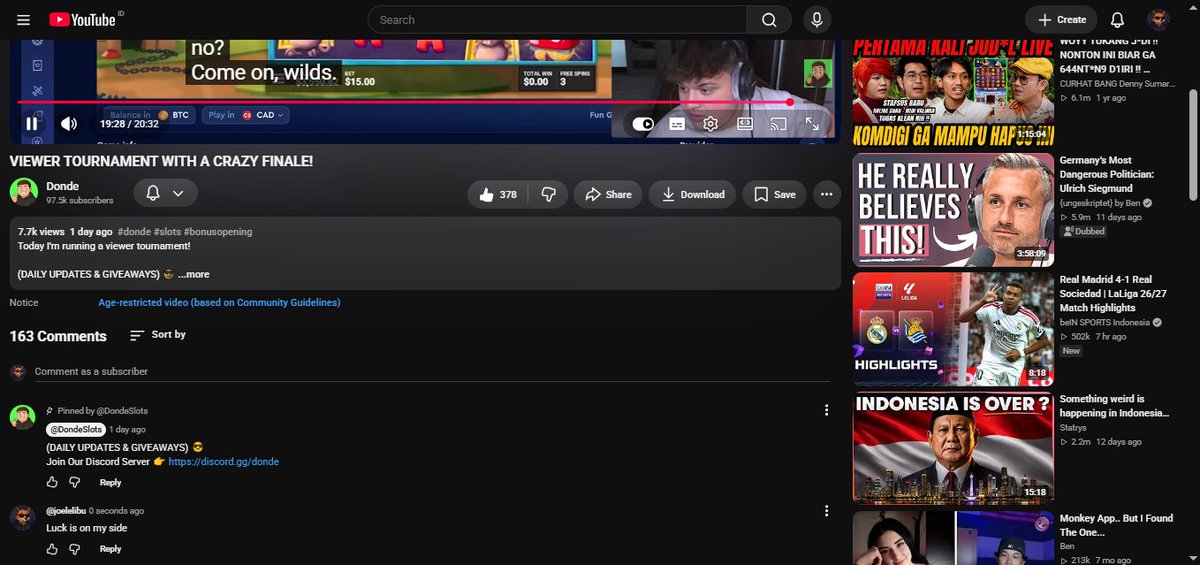Start voice search with microphone icon

tap(817, 20)
